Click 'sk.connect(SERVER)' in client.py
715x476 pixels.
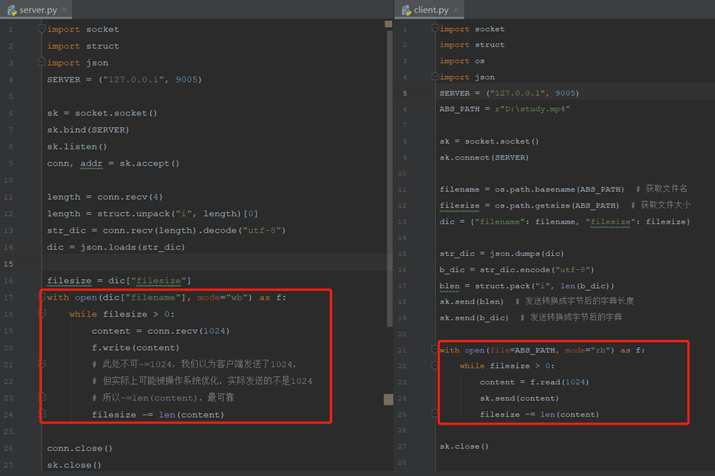pyautogui.click(x=484, y=157)
